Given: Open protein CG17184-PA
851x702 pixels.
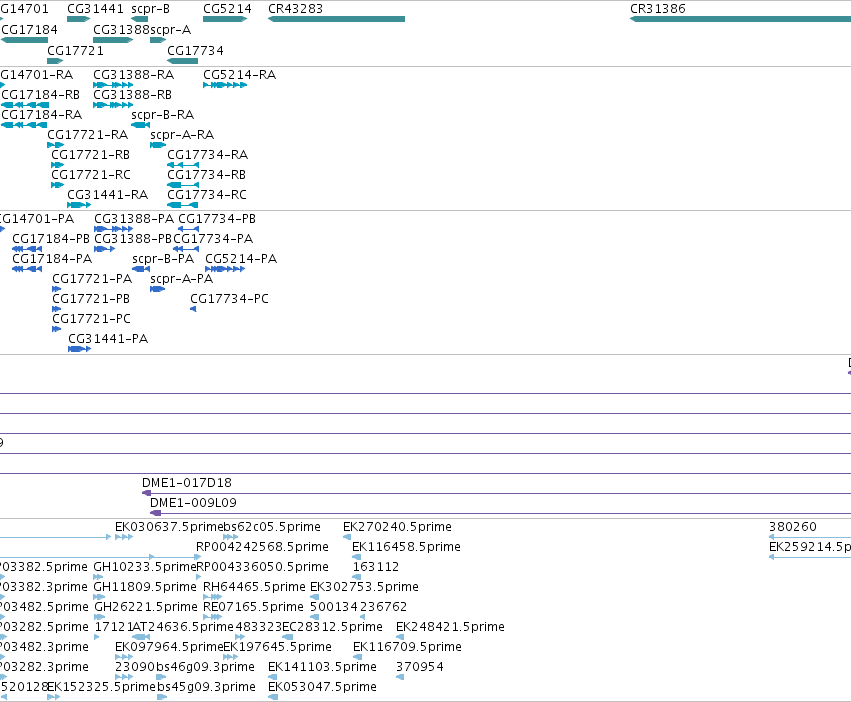Looking at the screenshot, I should pyautogui.click(x=52, y=259).
